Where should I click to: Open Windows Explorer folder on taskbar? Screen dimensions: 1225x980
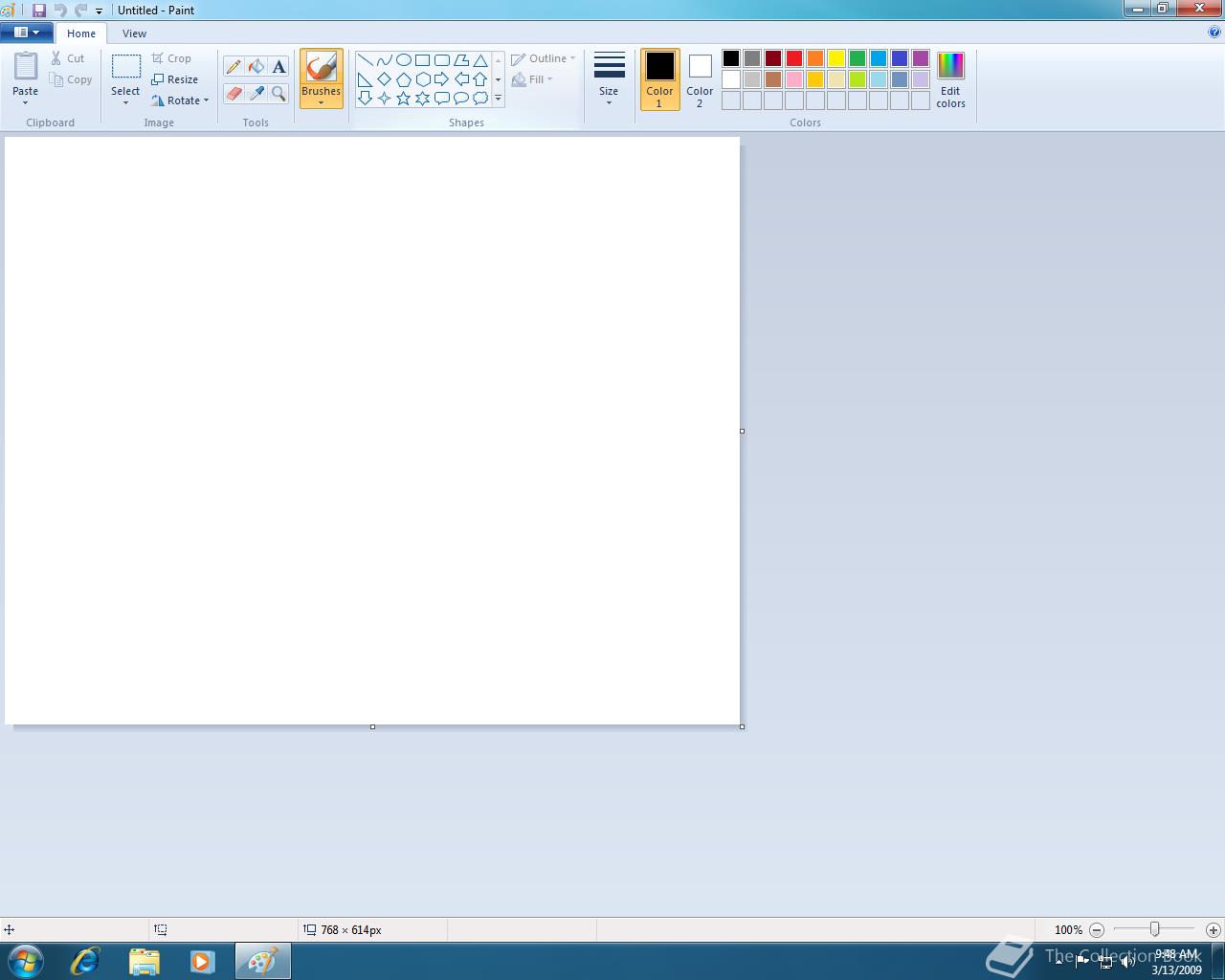[x=144, y=961]
